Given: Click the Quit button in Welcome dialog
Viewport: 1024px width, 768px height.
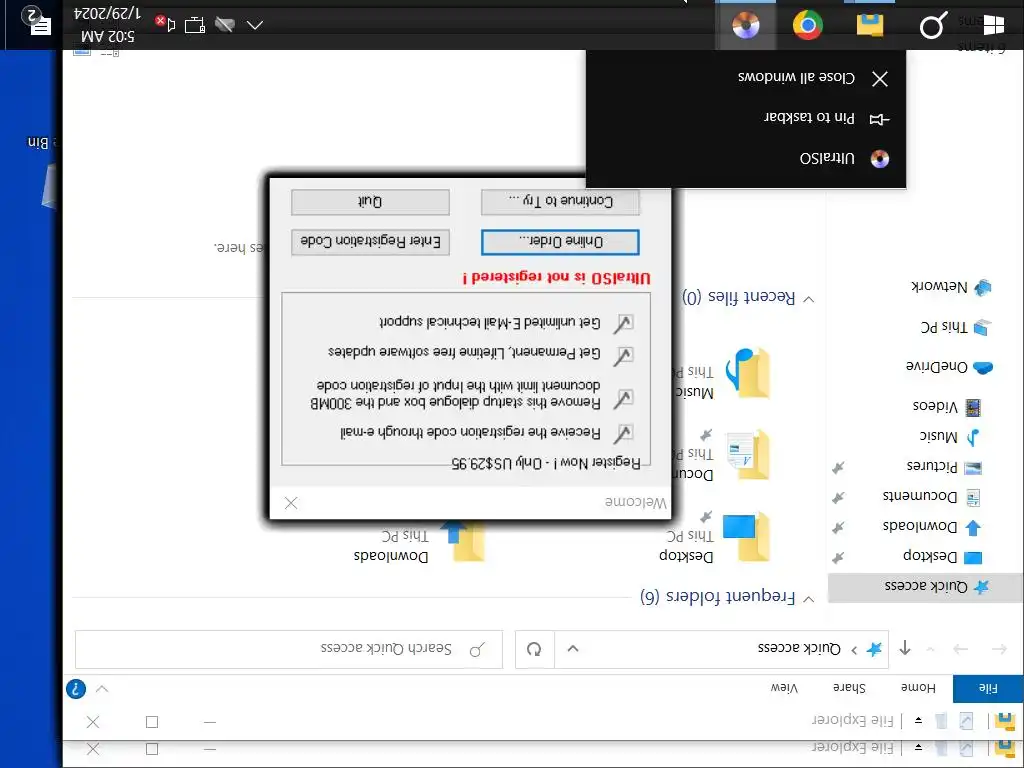Looking at the screenshot, I should (370, 202).
